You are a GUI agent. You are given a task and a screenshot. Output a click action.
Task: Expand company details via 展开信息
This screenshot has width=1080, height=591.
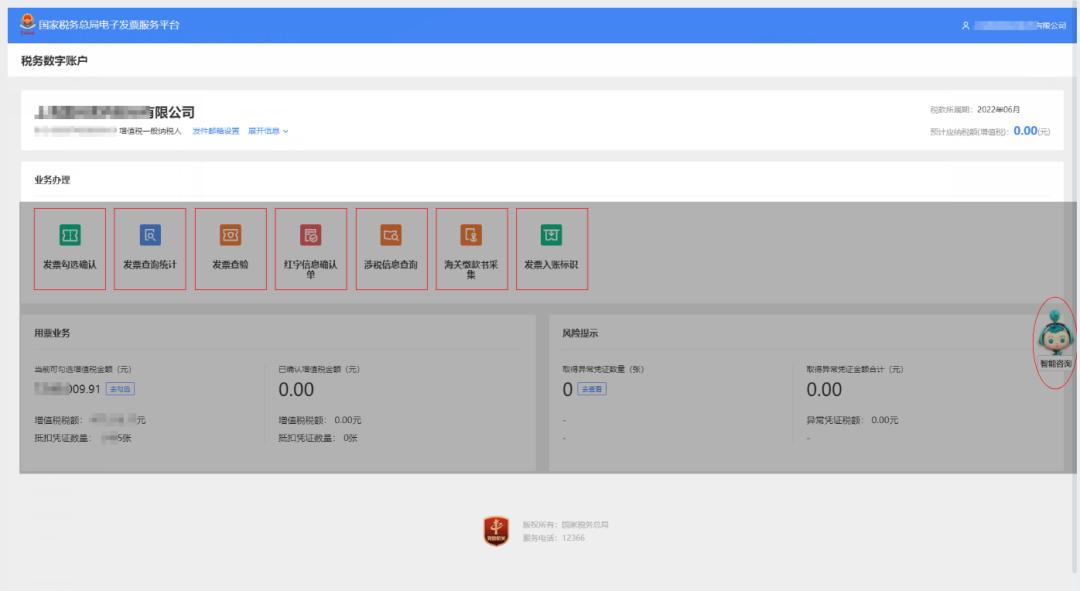[268, 131]
